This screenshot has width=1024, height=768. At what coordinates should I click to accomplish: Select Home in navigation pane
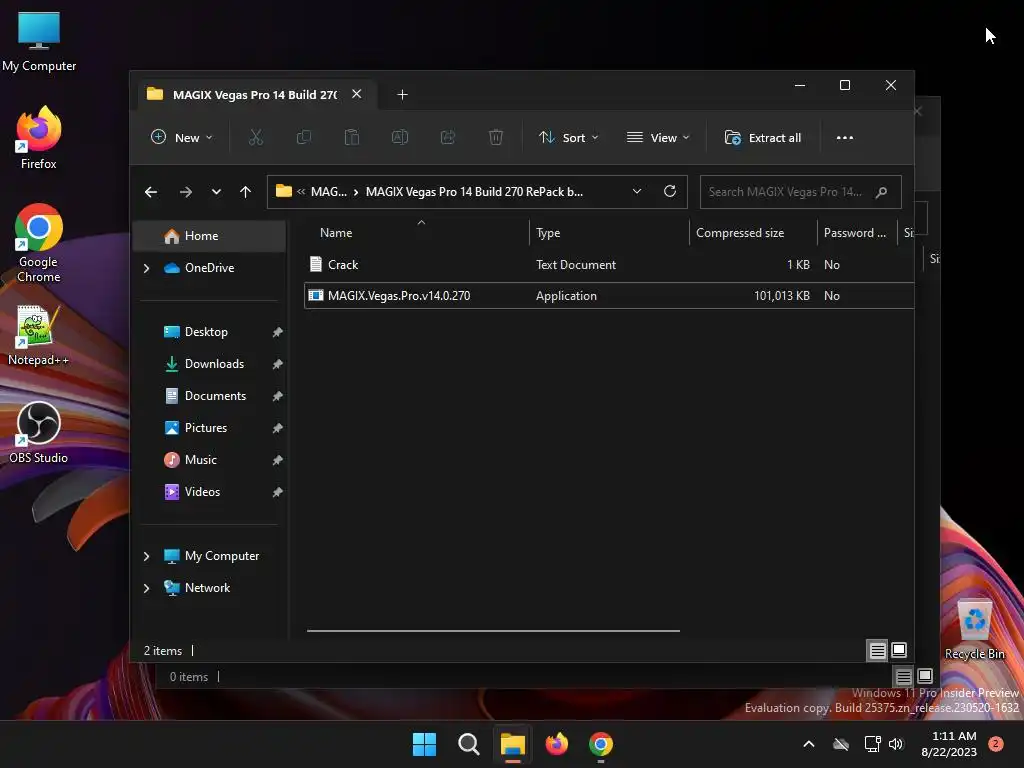click(209, 236)
